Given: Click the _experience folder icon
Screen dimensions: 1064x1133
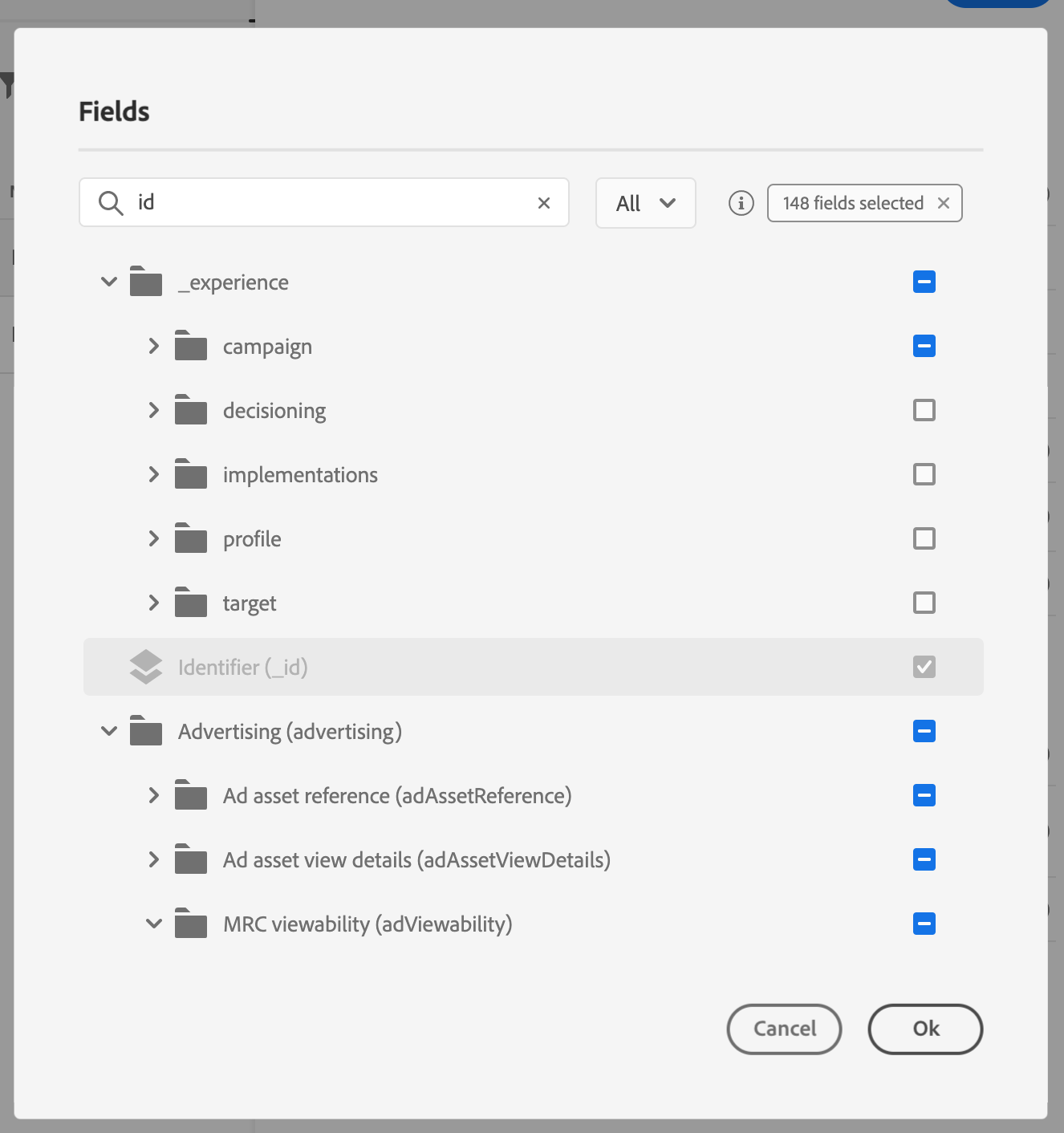Looking at the screenshot, I should point(146,282).
